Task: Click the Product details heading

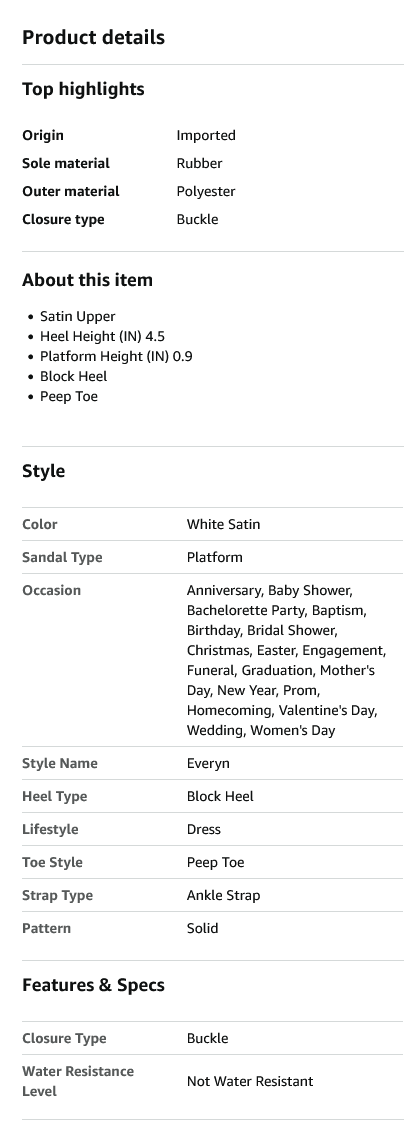Action: pos(93,37)
